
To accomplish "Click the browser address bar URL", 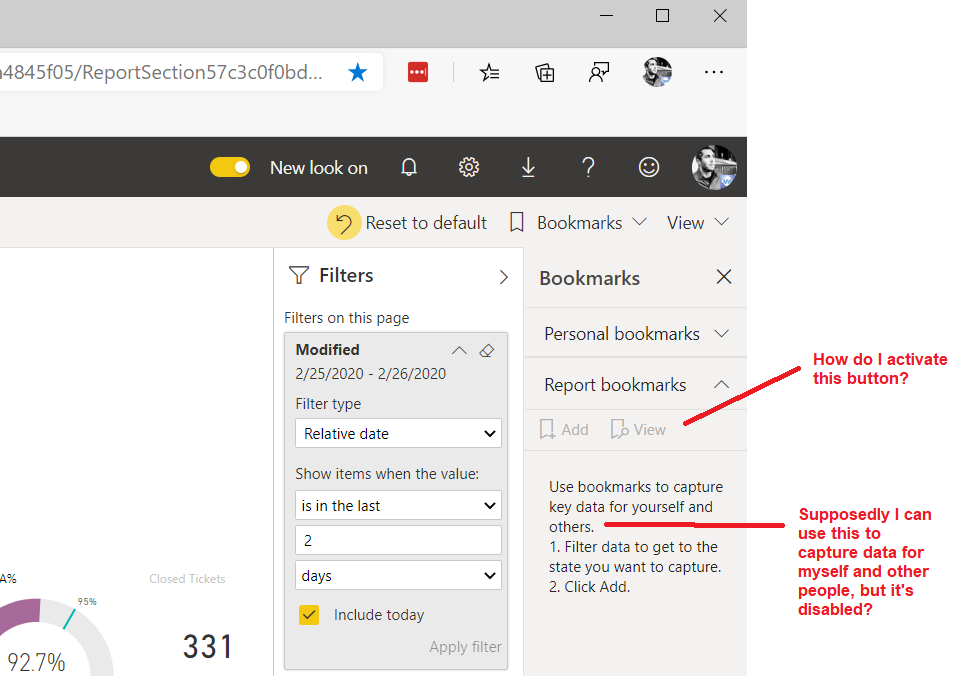I will 161,72.
